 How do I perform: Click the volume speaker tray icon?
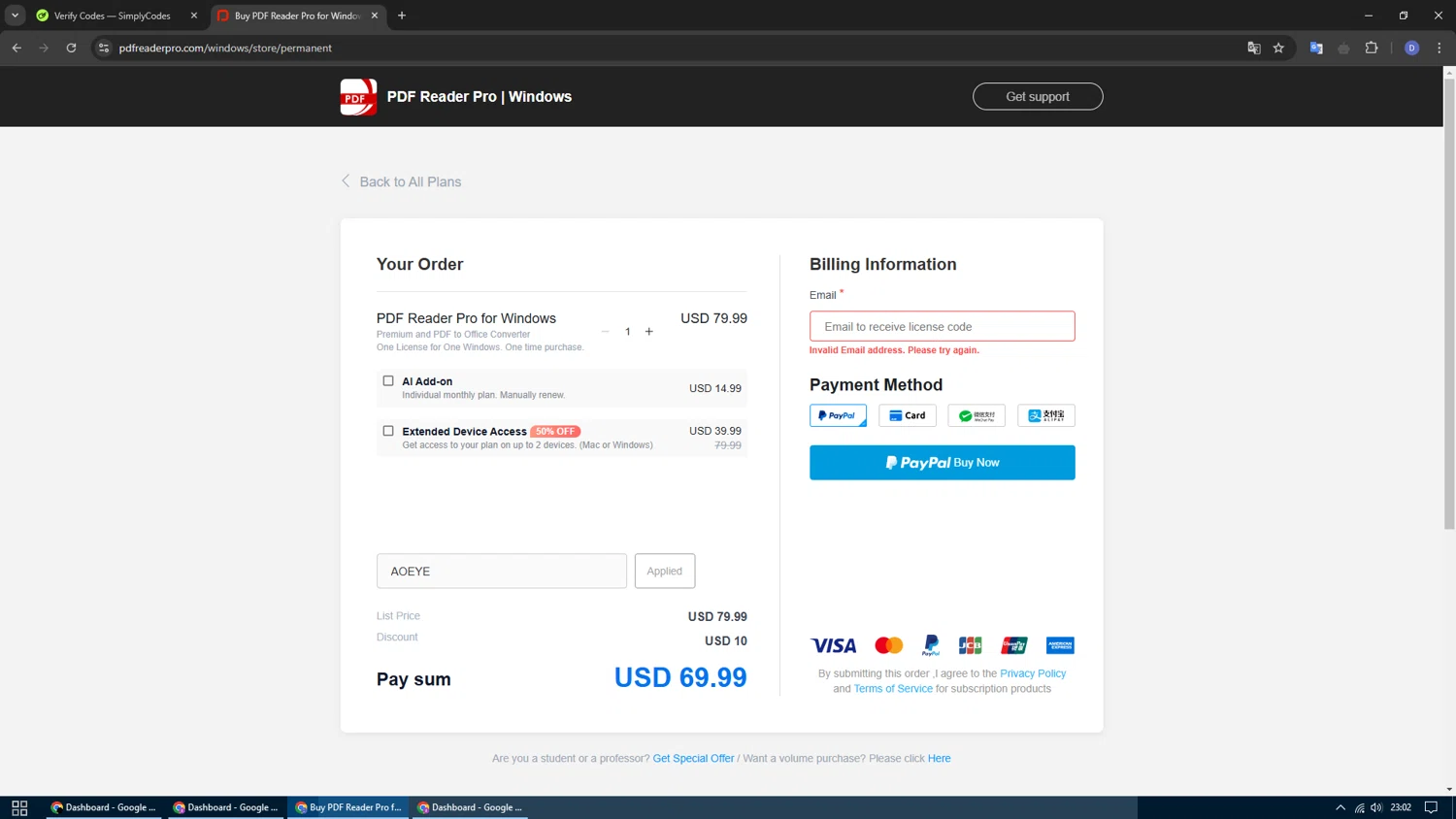[x=1376, y=807]
